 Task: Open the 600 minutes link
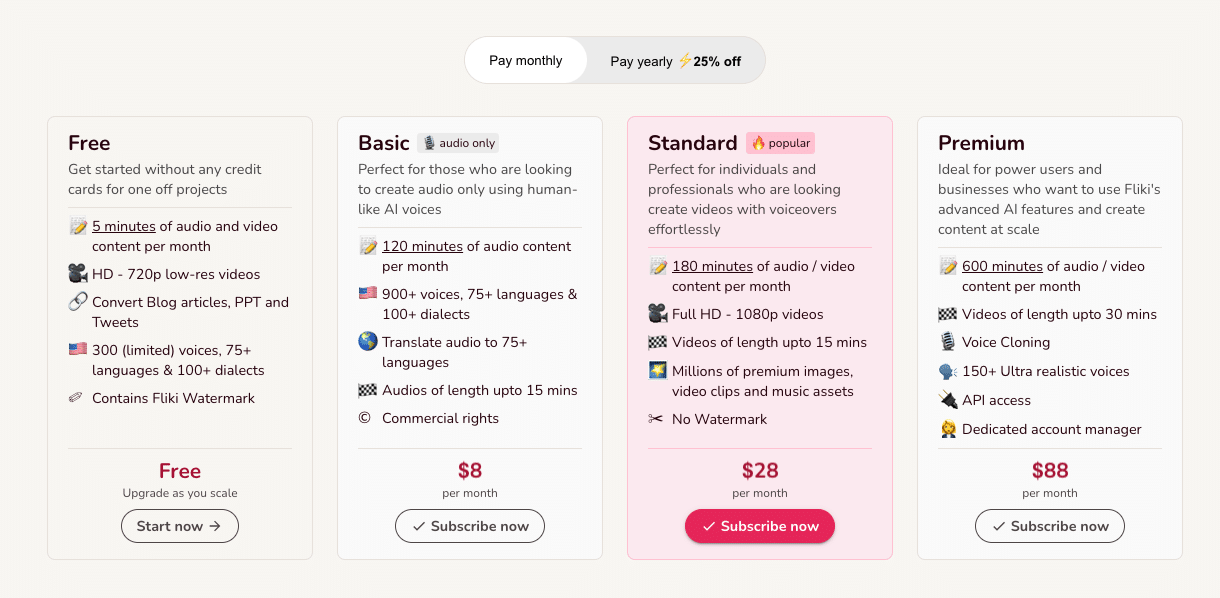tap(1002, 266)
